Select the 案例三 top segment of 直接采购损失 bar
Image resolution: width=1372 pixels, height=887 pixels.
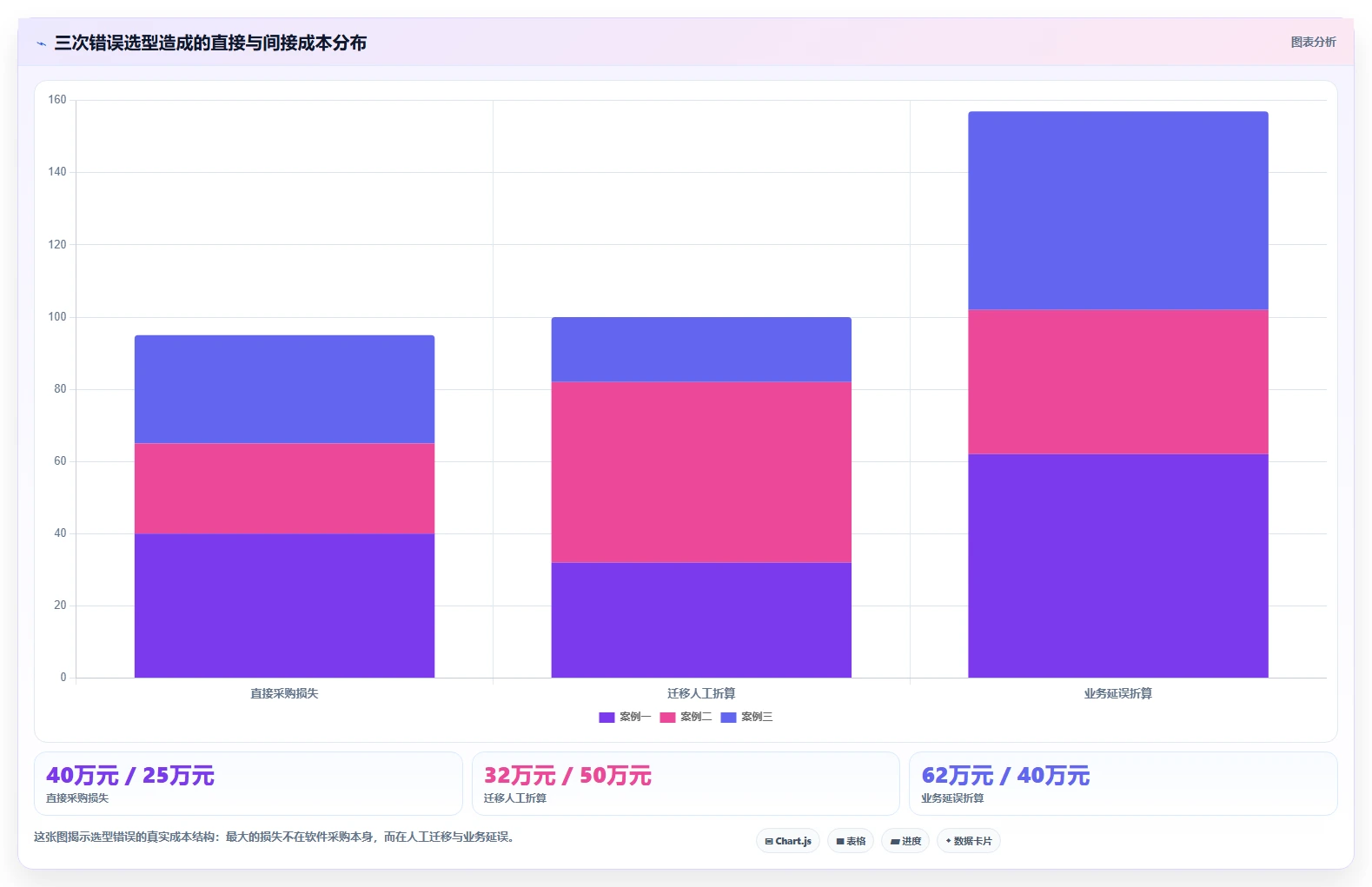click(284, 389)
